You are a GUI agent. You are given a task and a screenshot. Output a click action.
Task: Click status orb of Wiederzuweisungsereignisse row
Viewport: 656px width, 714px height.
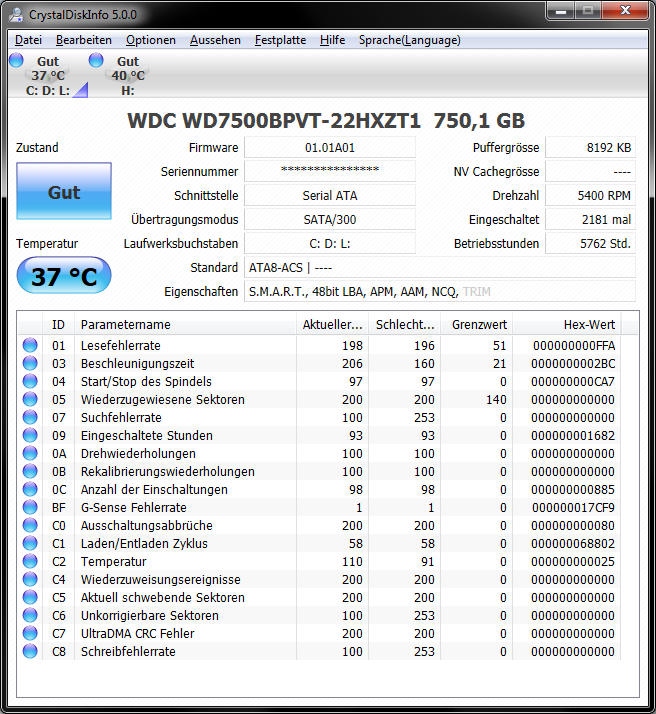click(30, 579)
